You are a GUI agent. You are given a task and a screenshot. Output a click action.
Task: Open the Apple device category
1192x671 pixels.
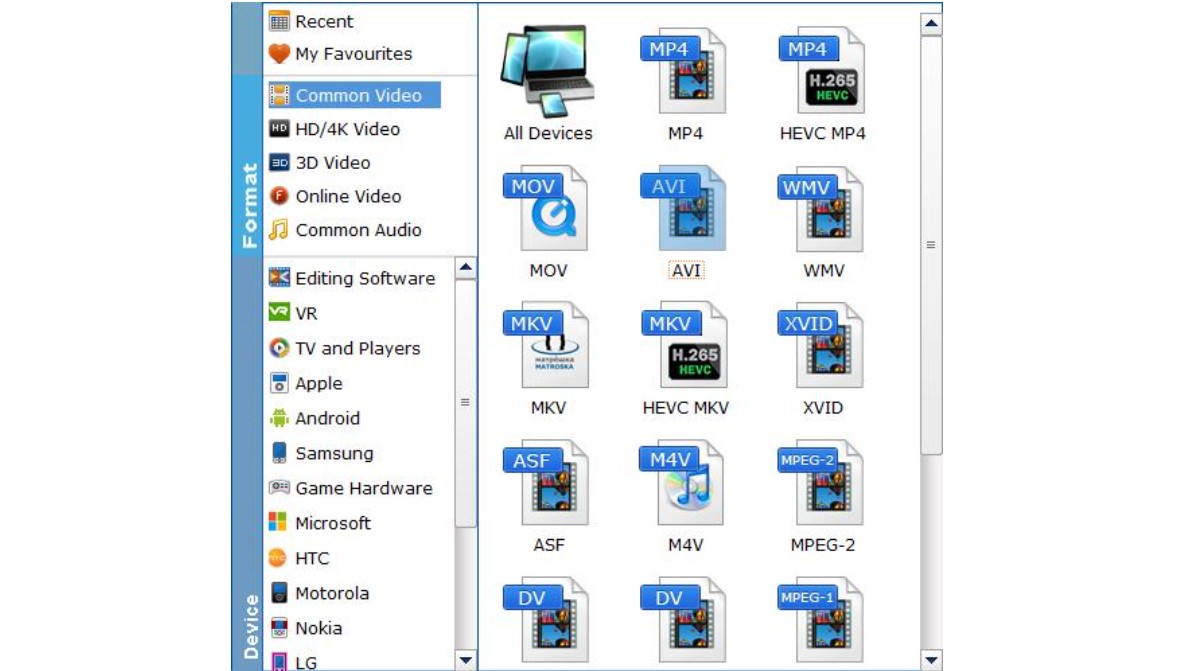pos(318,384)
